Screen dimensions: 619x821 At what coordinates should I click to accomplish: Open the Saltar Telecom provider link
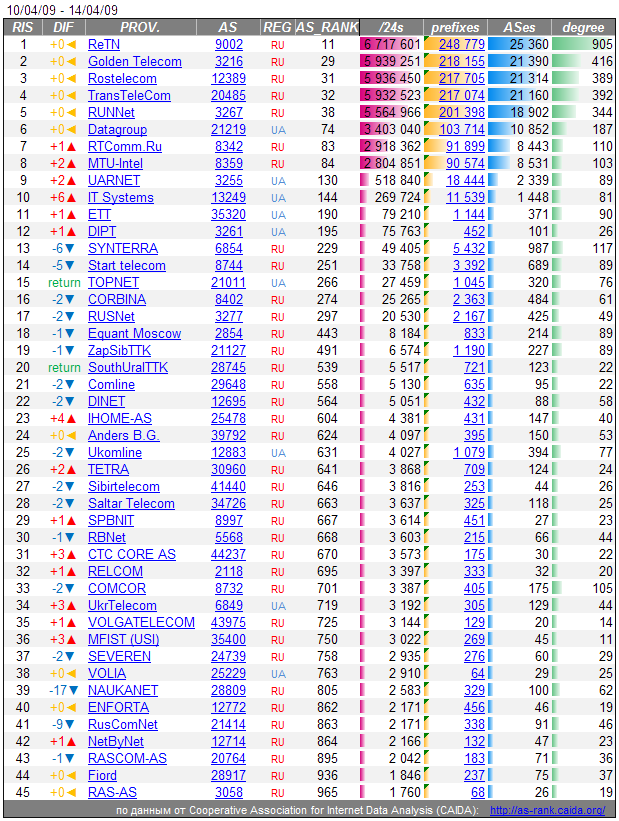131,504
